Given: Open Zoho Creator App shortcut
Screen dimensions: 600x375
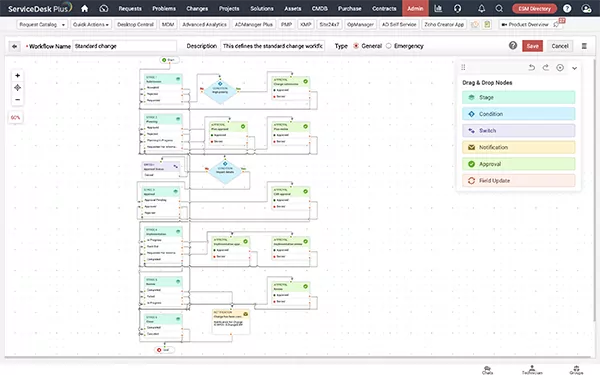Looking at the screenshot, I should pyautogui.click(x=444, y=24).
